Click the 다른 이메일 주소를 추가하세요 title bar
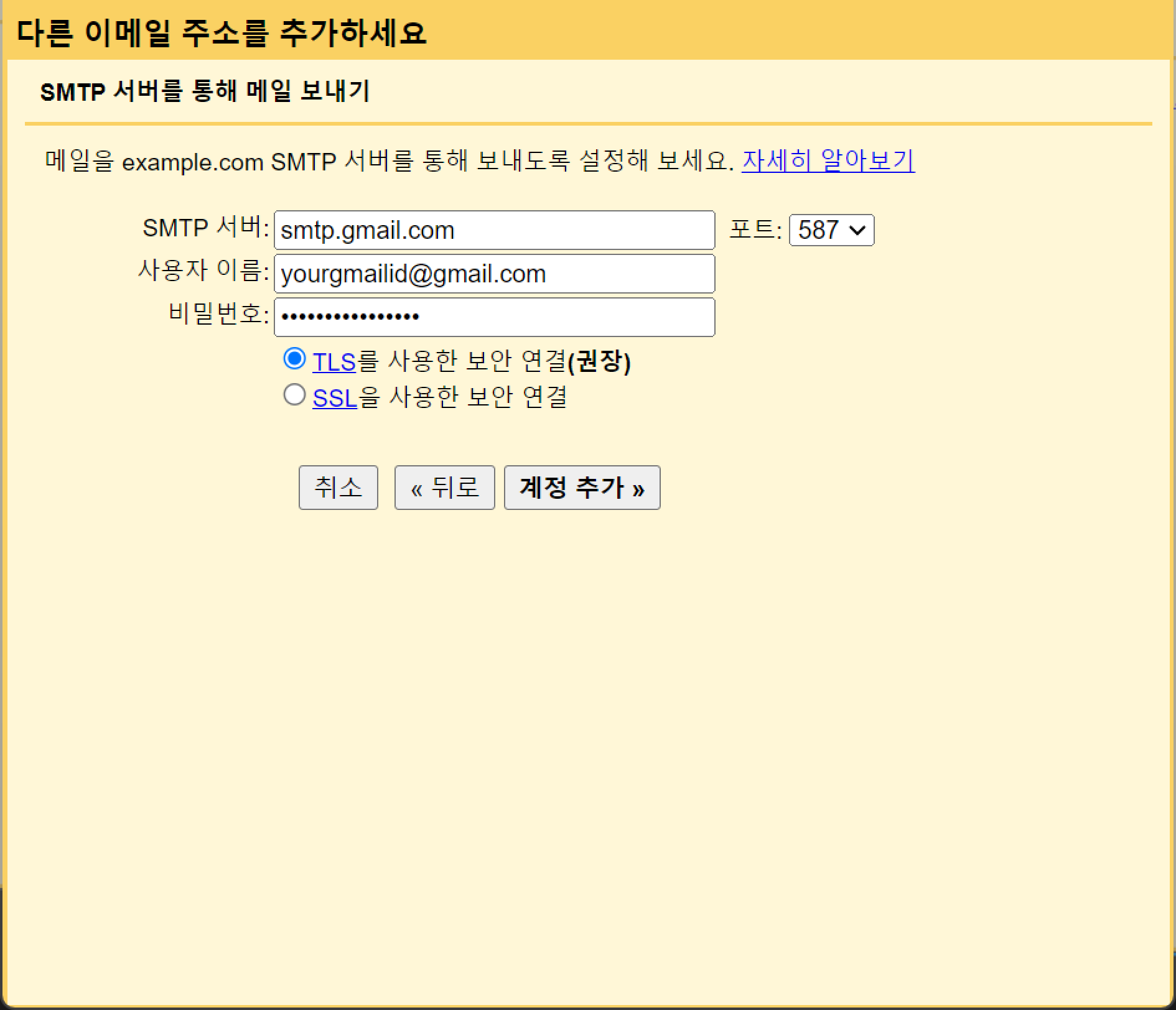The image size is (1176, 1010). [222, 32]
